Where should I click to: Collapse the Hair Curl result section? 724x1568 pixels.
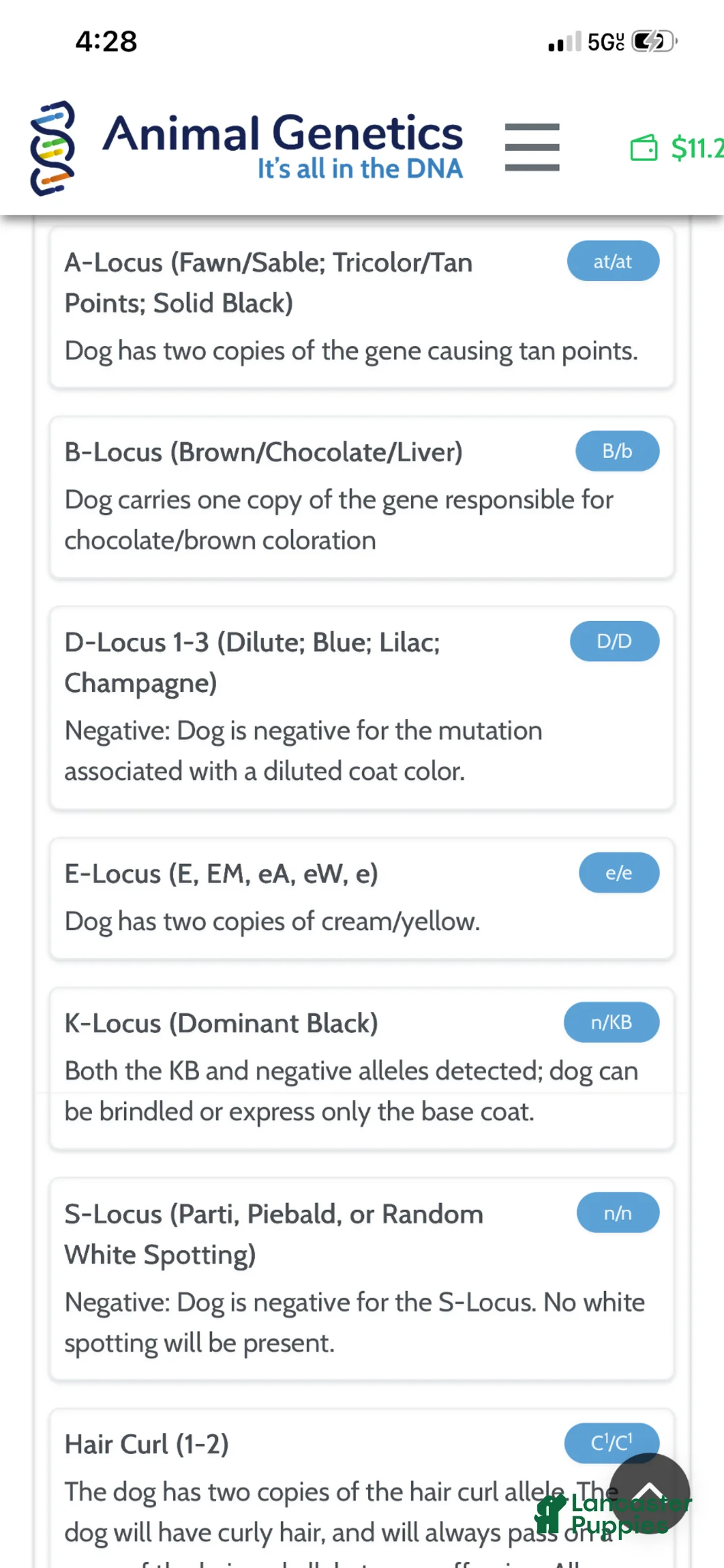pyautogui.click(x=268, y=1443)
